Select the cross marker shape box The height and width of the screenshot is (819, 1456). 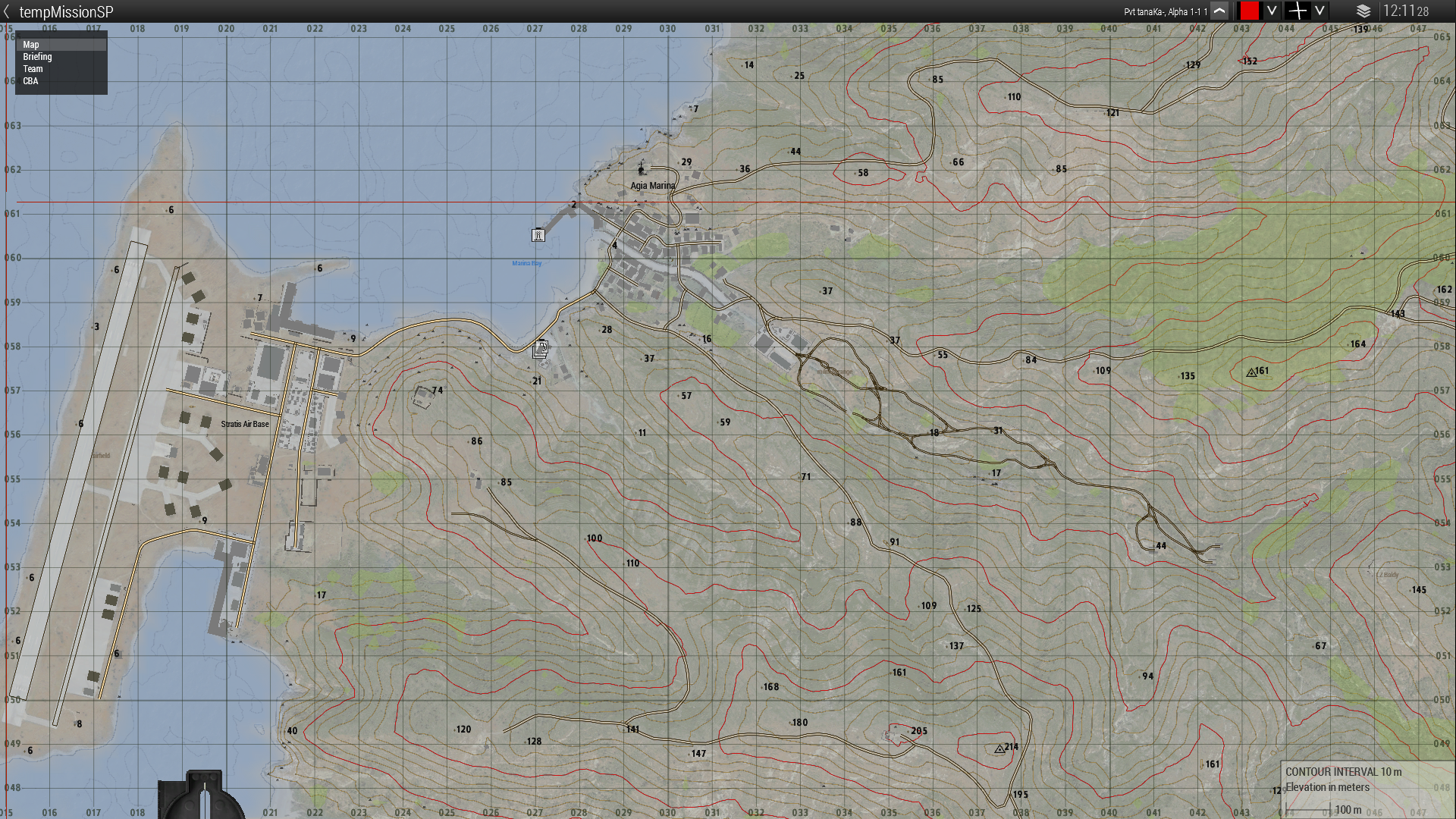pyautogui.click(x=1298, y=11)
